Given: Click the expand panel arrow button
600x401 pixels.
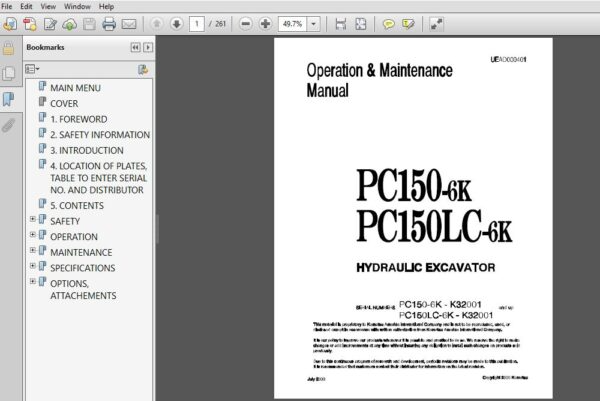Looking at the screenshot, I should pyautogui.click(x=148, y=47).
